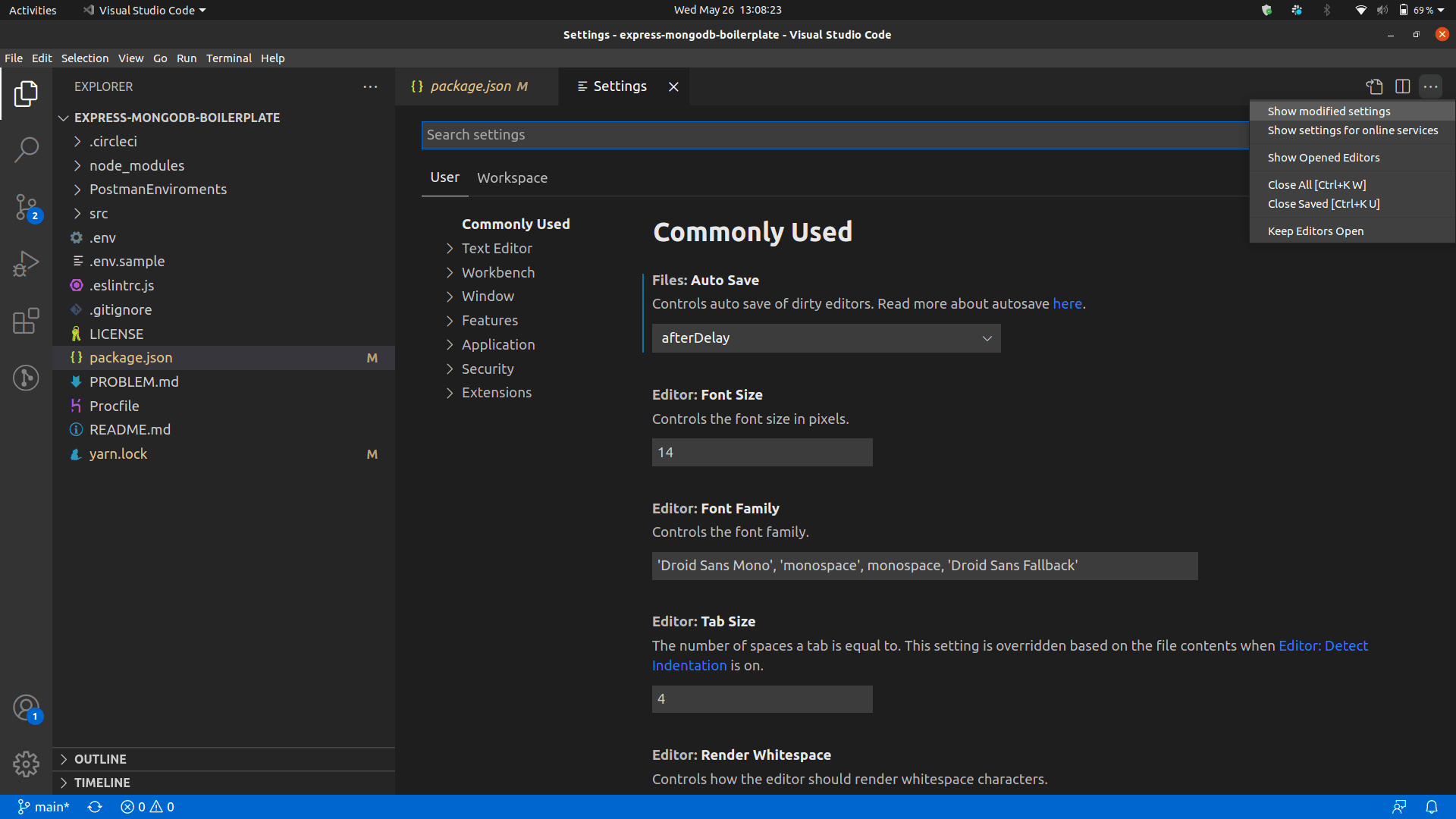Expand the node_modules folder
The width and height of the screenshot is (1456, 819).
click(x=136, y=165)
